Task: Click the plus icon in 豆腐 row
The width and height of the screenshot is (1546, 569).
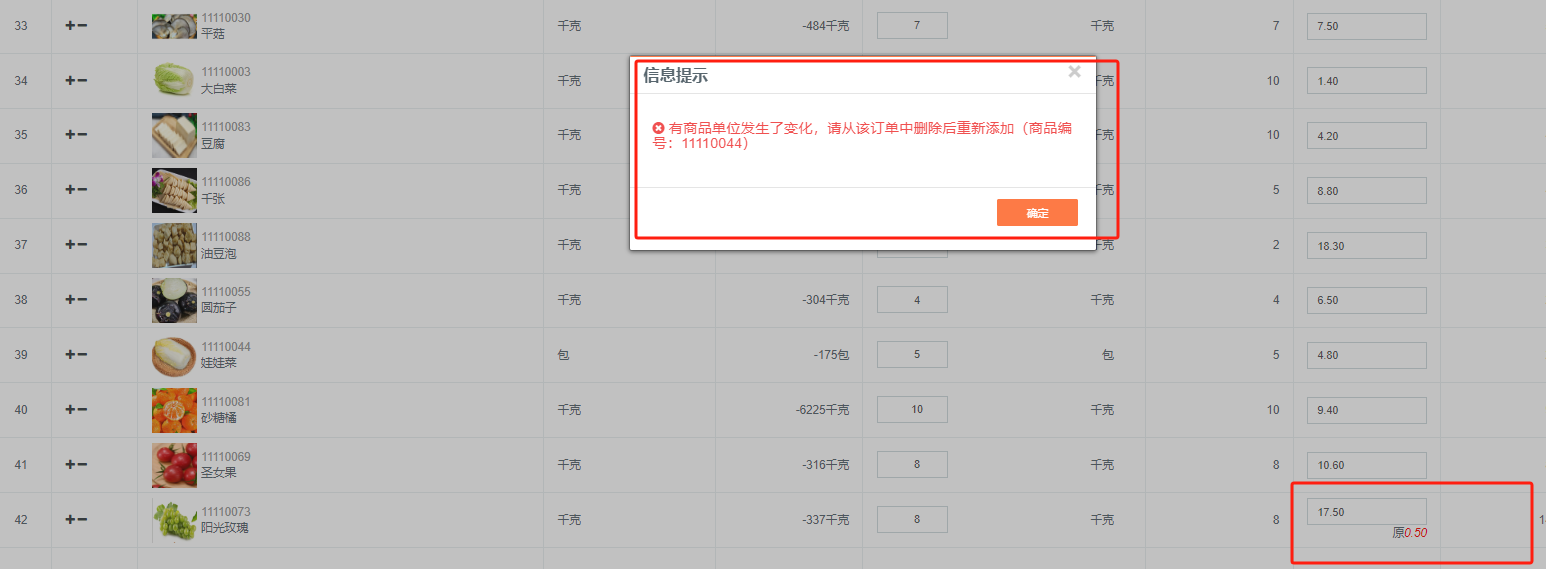Action: click(x=70, y=135)
